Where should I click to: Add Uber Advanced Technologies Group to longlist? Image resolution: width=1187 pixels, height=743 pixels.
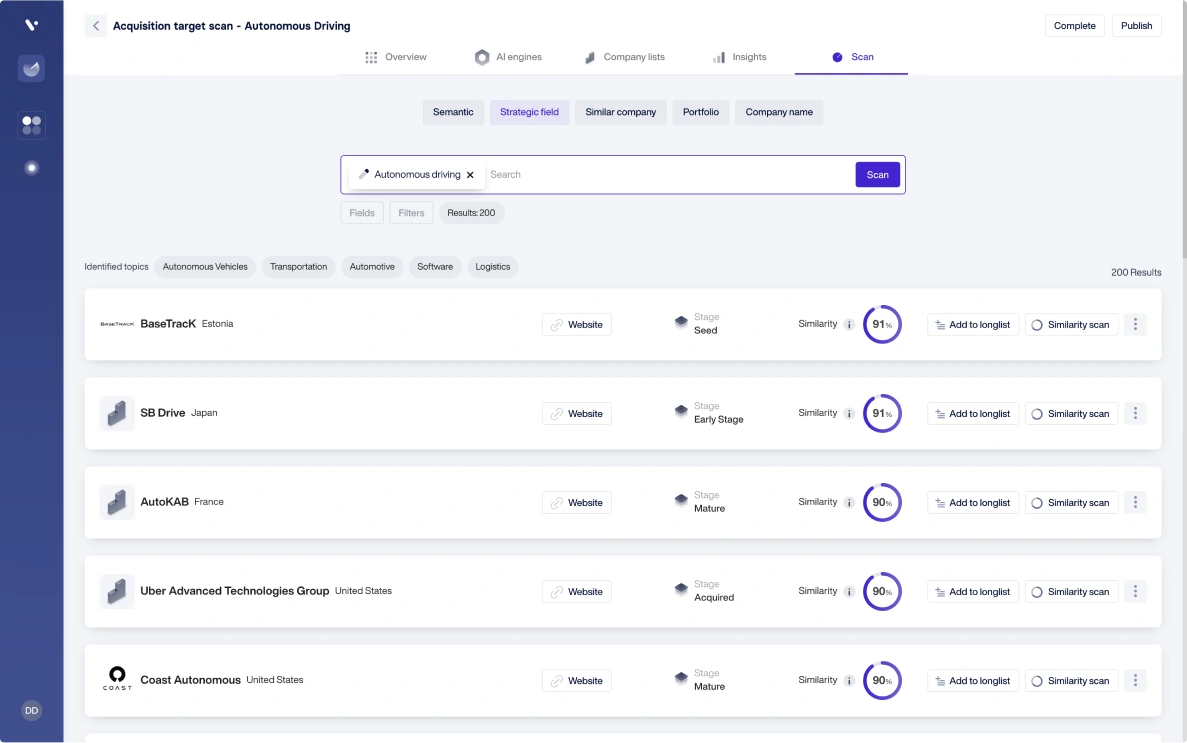(972, 592)
